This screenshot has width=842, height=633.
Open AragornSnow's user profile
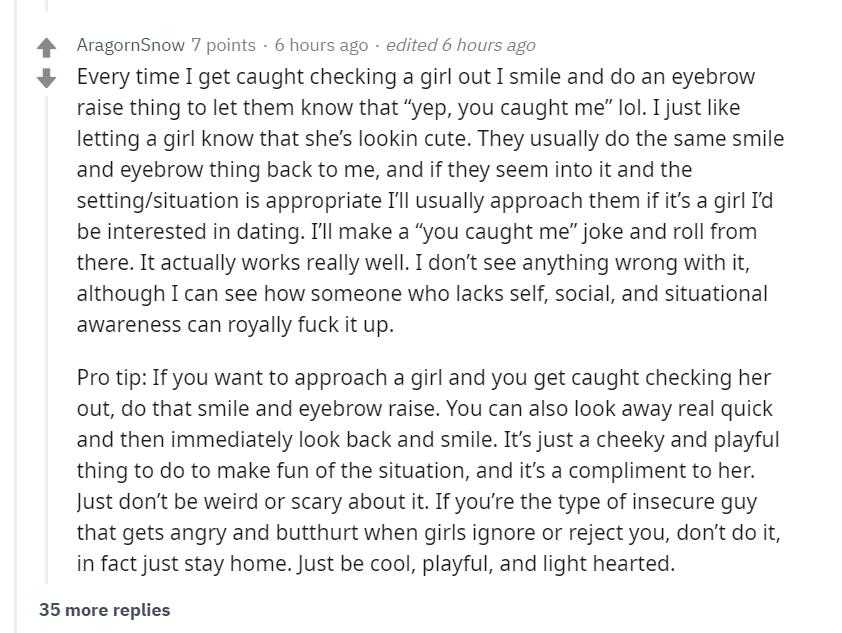tap(130, 45)
